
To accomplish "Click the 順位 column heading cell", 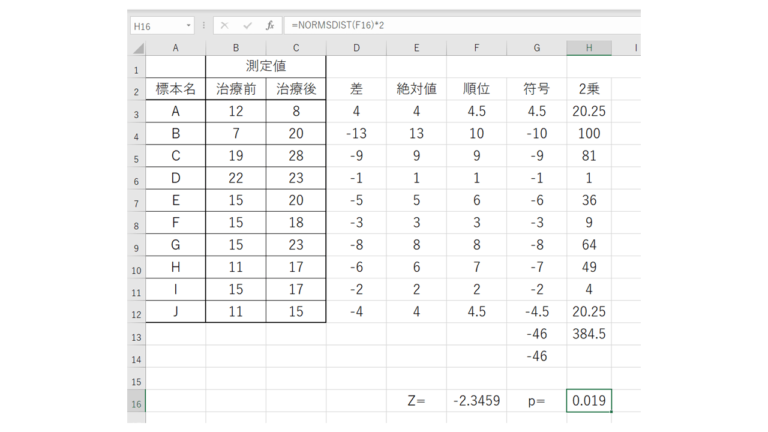I will (x=476, y=89).
